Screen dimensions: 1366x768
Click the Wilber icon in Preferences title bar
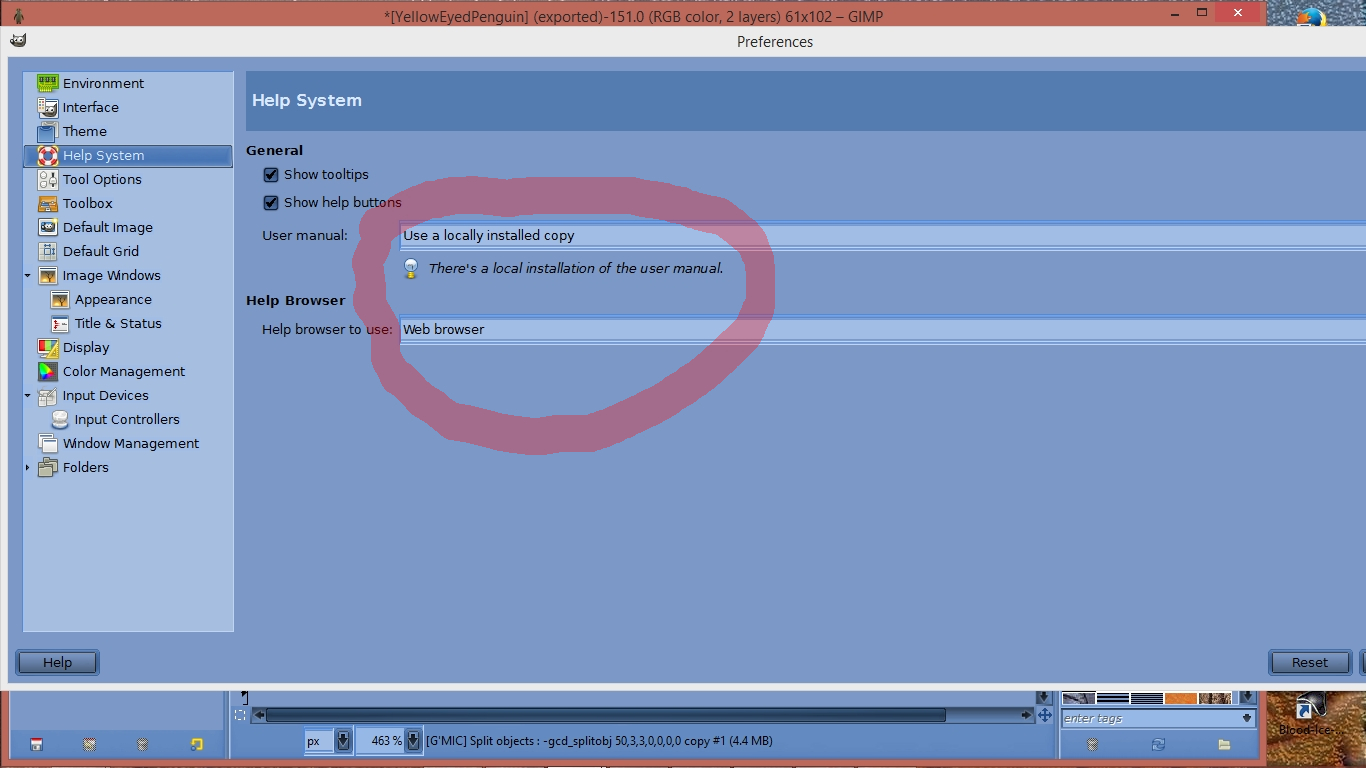tap(18, 40)
